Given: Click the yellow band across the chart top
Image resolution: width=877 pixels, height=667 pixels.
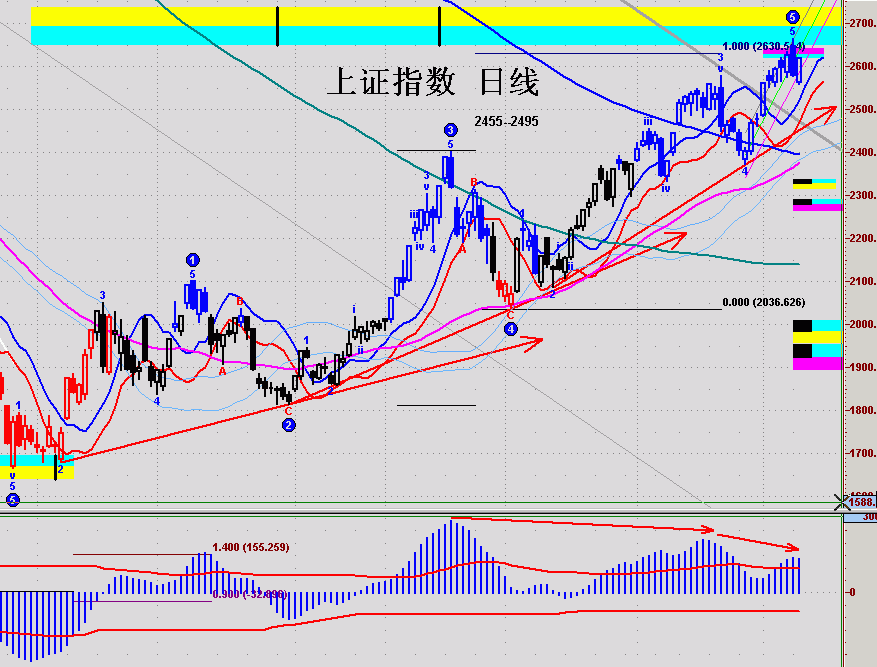Looking at the screenshot, I should pos(400,16).
